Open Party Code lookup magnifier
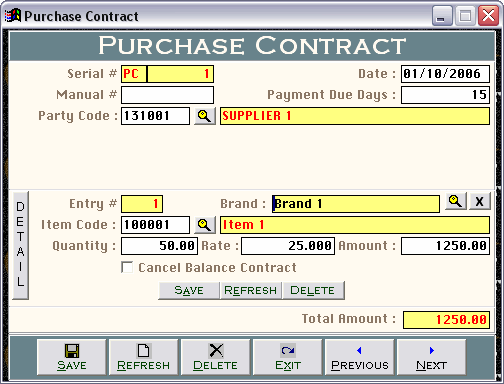The height and width of the screenshot is (384, 504). coord(205,116)
